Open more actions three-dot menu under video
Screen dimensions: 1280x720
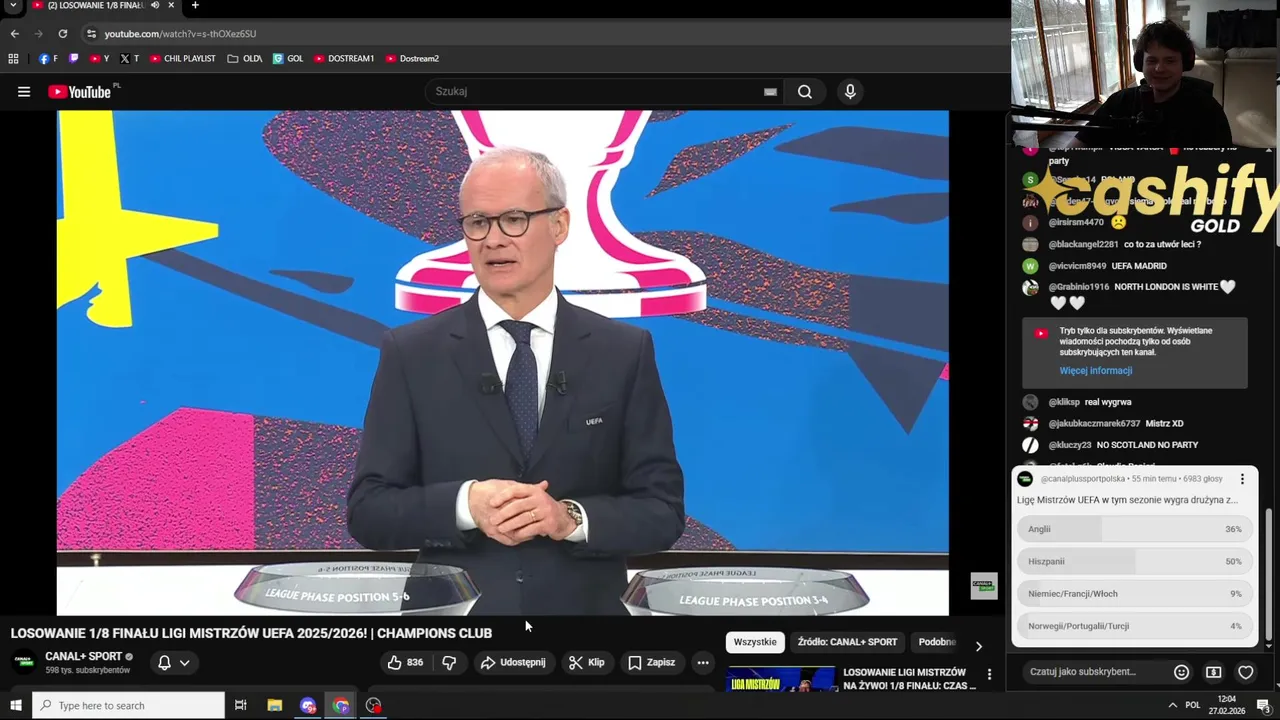tap(703, 662)
